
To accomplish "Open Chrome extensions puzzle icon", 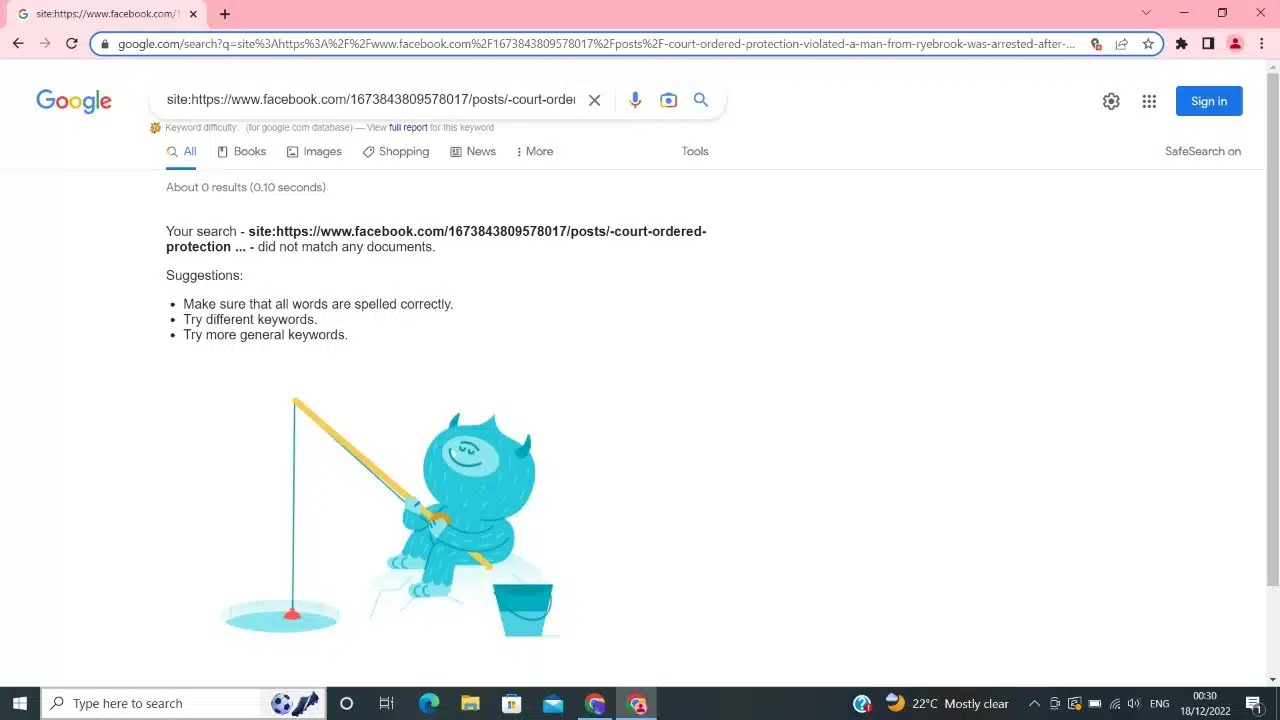I will point(1181,44).
